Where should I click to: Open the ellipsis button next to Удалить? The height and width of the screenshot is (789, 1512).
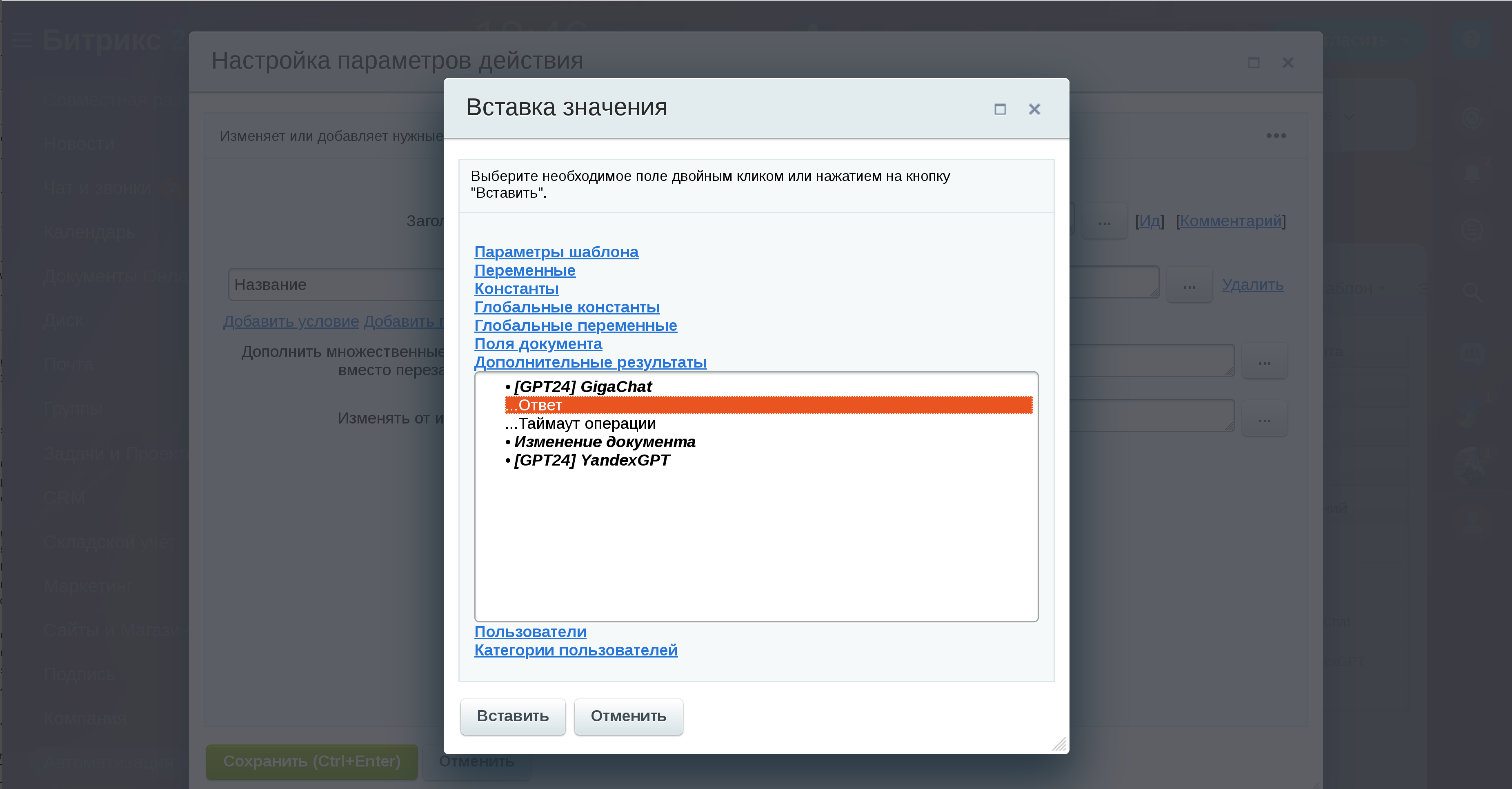(x=1189, y=285)
